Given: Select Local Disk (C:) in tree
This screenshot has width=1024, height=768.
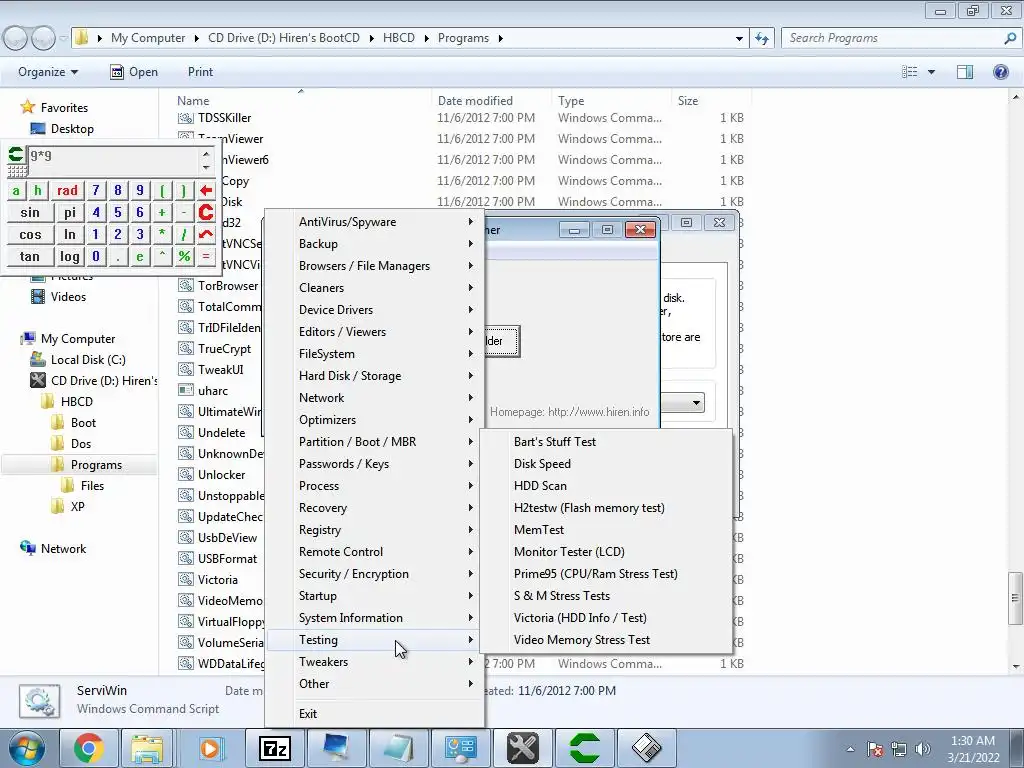Looking at the screenshot, I should 88,360.
